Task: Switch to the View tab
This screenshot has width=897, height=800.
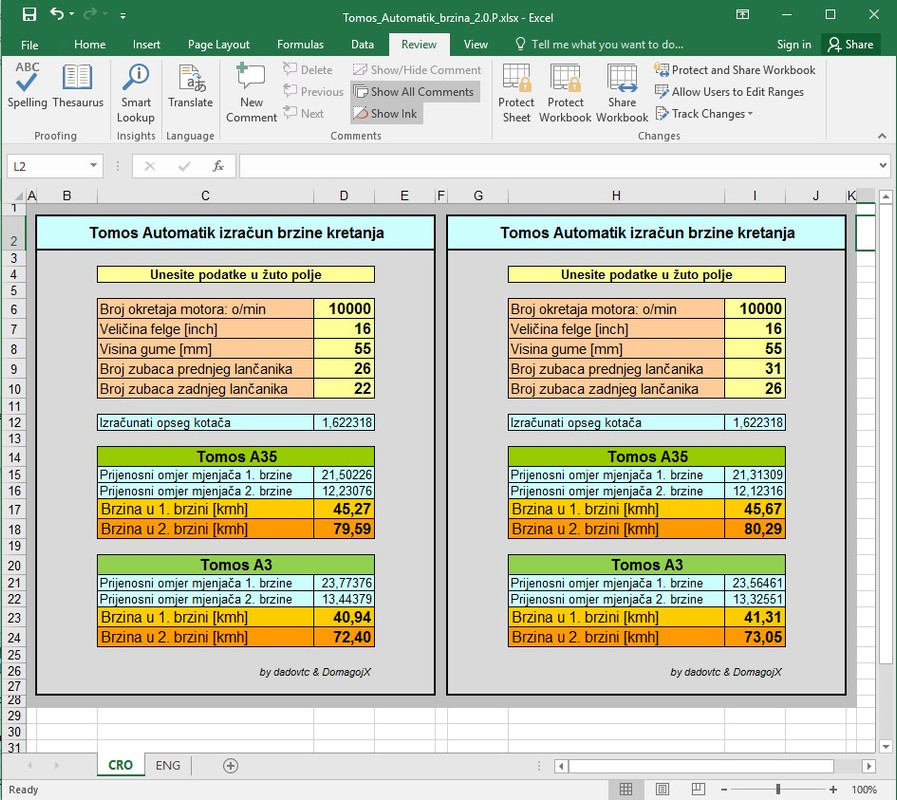Action: click(475, 45)
